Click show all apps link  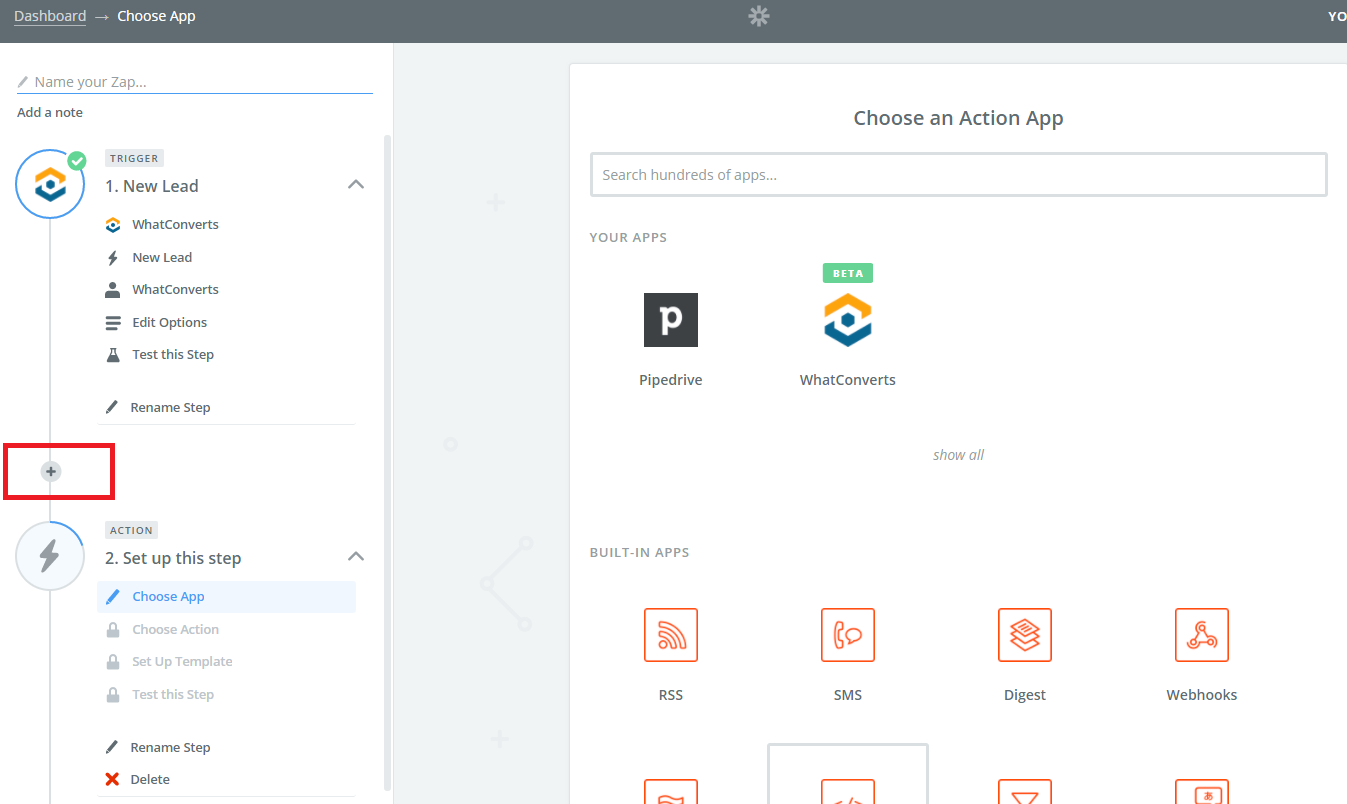(958, 454)
